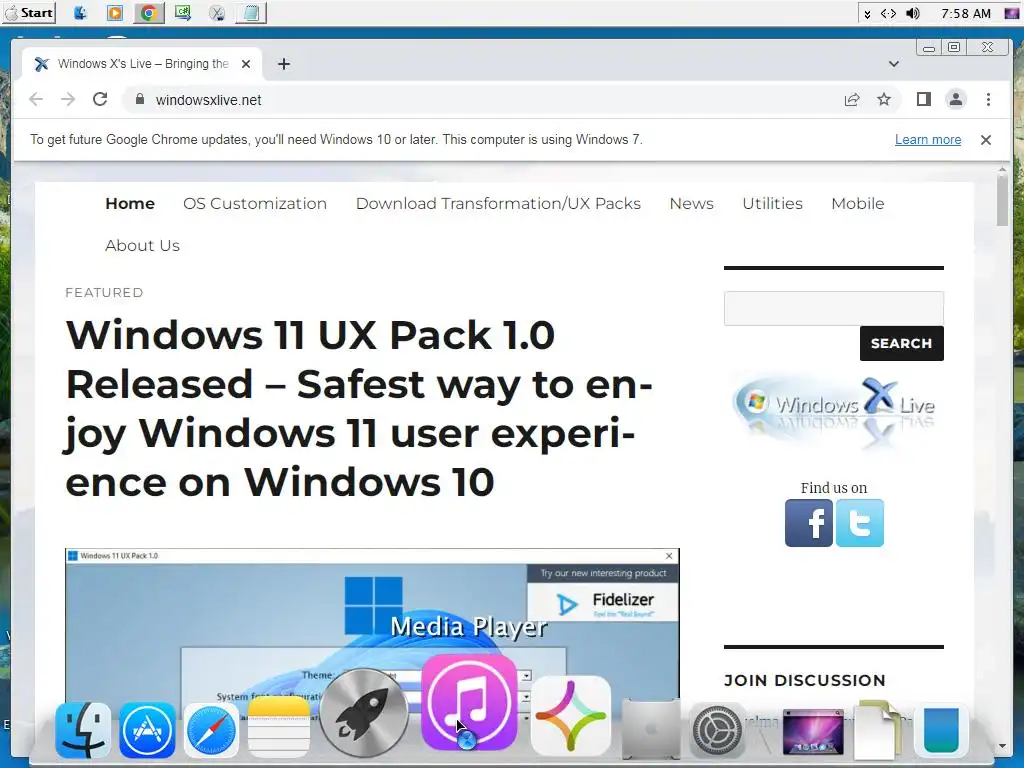Open the pink iTunes Media Player icon
The height and width of the screenshot is (768, 1024).
tap(470, 702)
